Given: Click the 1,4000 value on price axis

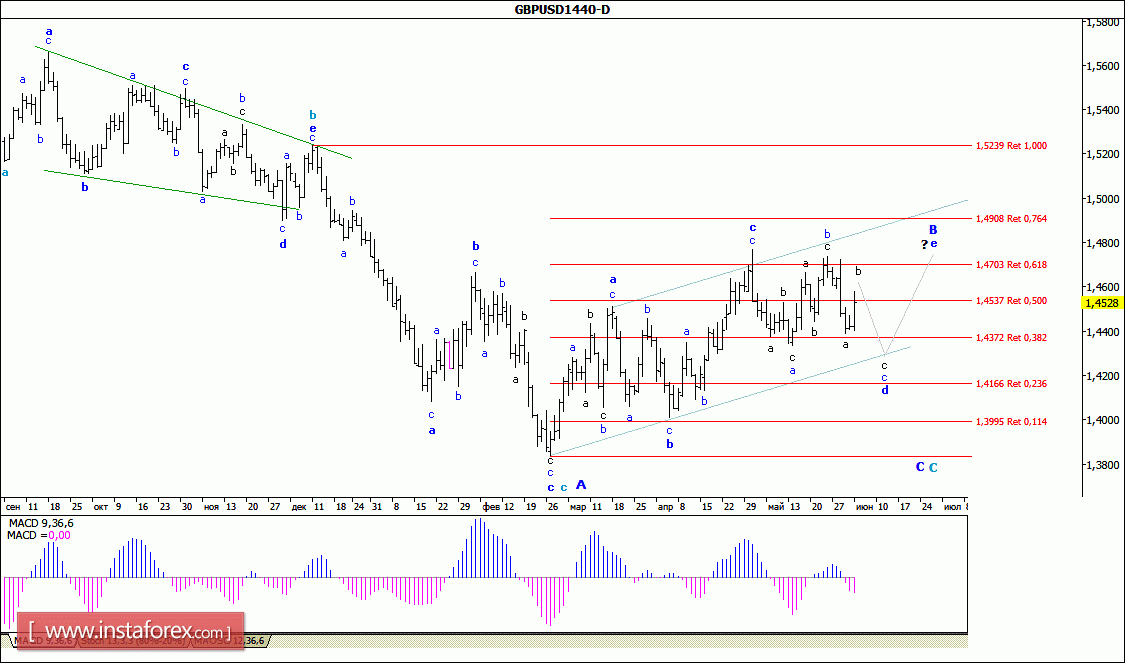Looking at the screenshot, I should click(1104, 420).
